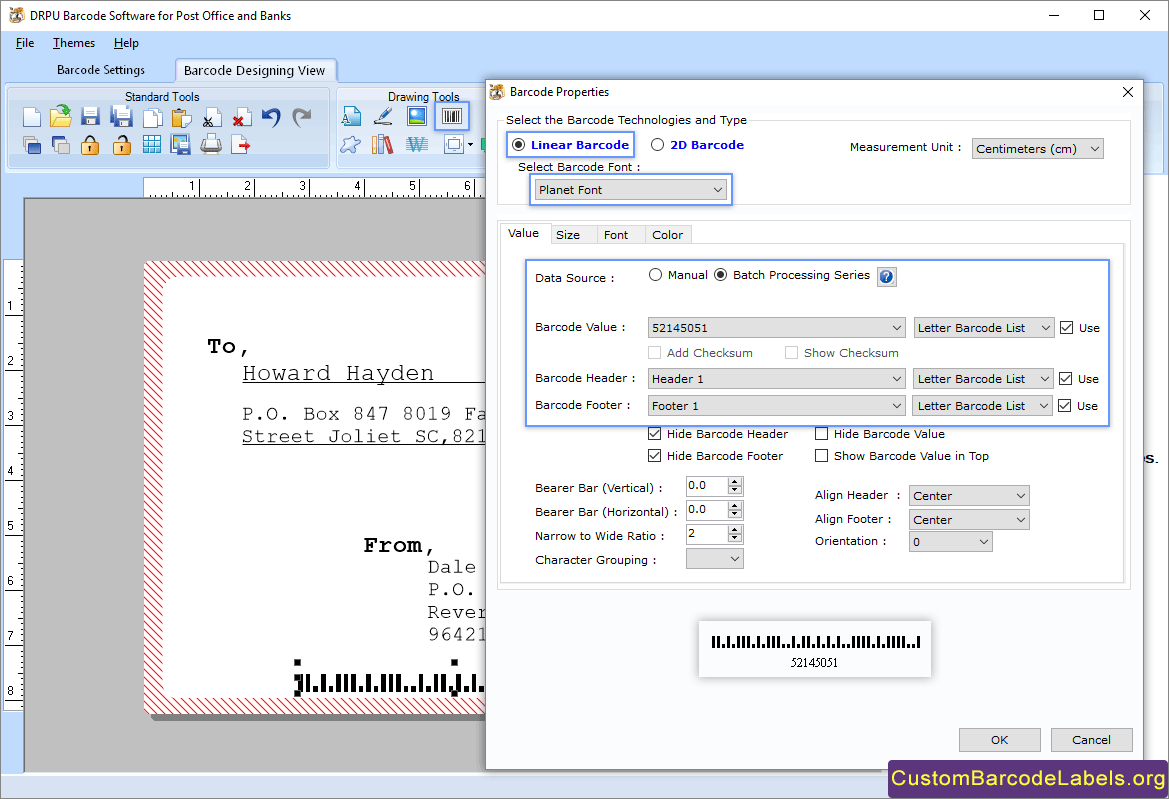1169x799 pixels.
Task: Paste from clipboard icon
Action: pos(181,118)
